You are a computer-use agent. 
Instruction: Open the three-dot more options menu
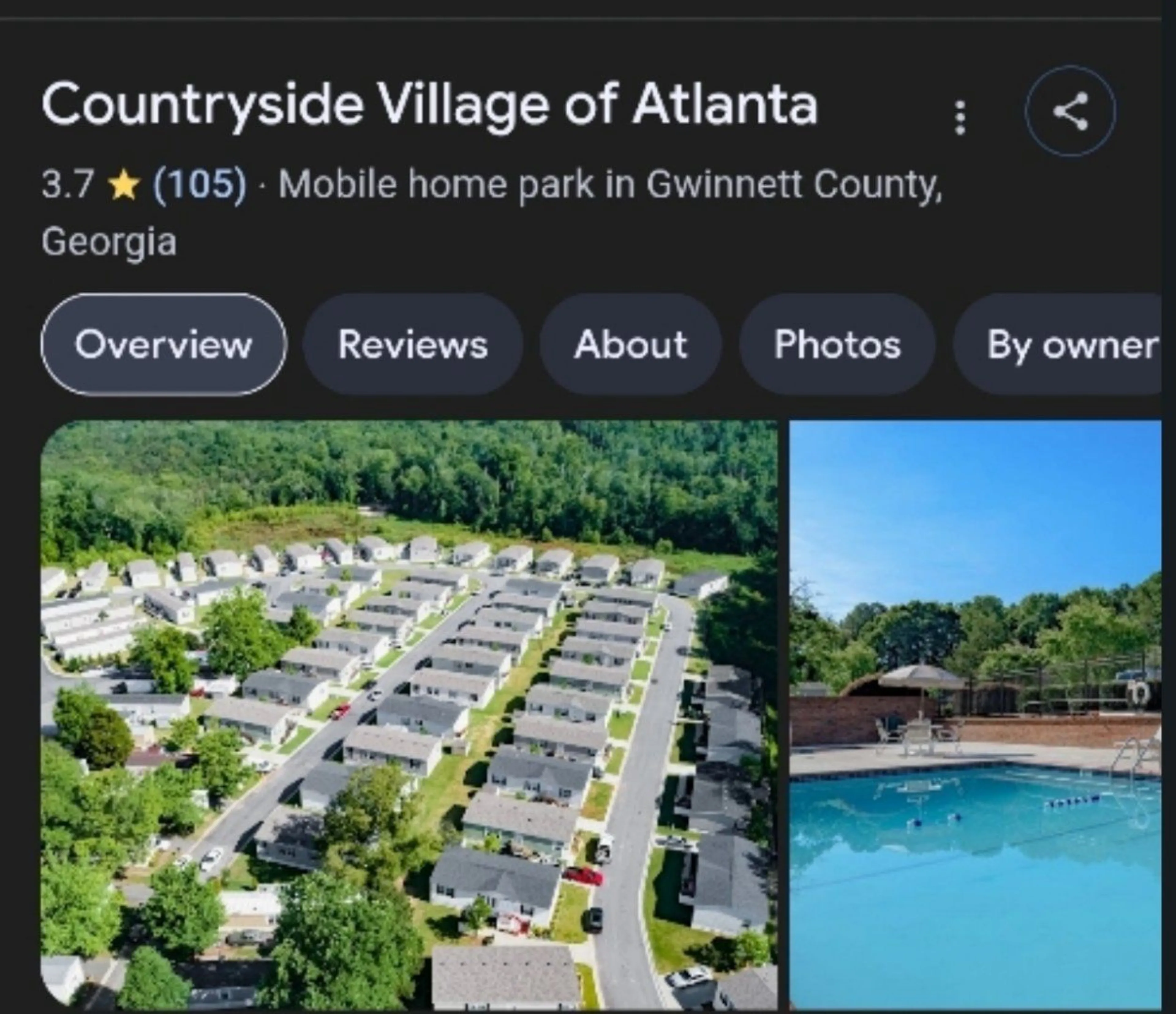[960, 118]
